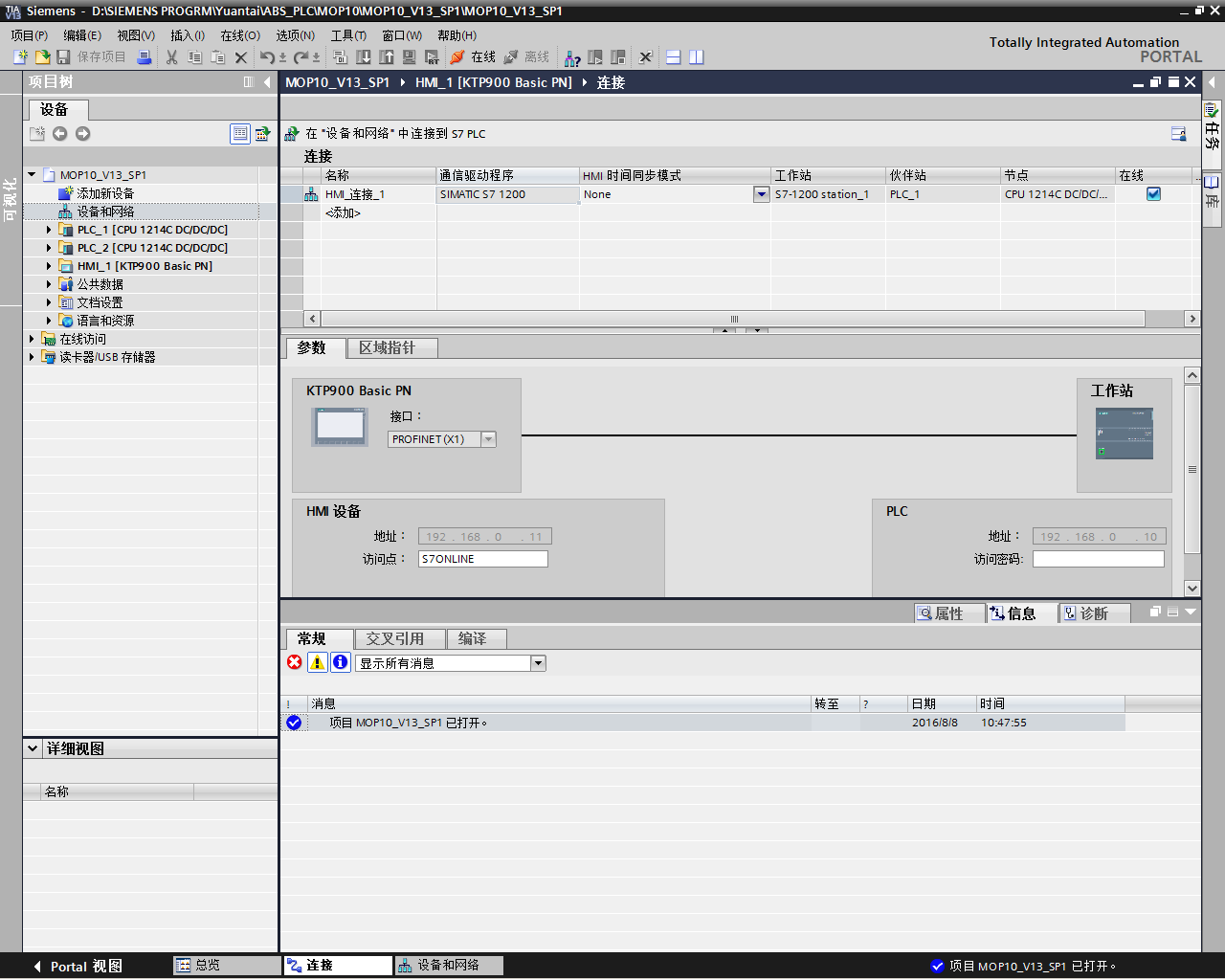Click the delete X toolbar icon
Viewport: 1225px width, 980px height.
[241, 57]
